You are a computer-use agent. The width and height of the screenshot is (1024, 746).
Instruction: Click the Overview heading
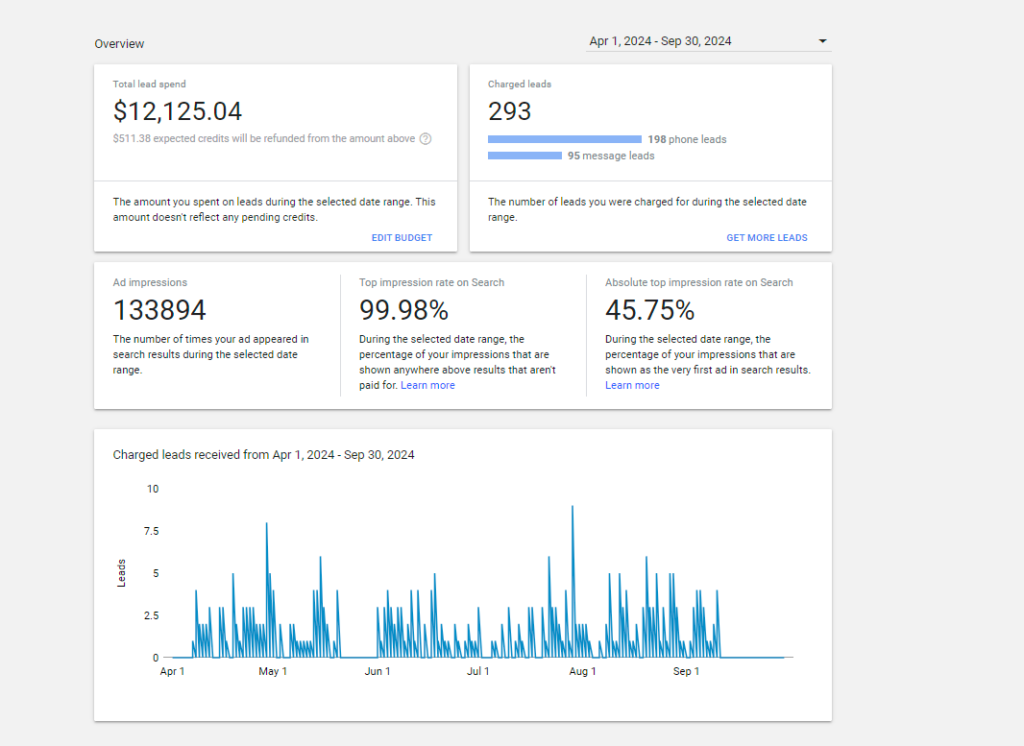click(119, 44)
